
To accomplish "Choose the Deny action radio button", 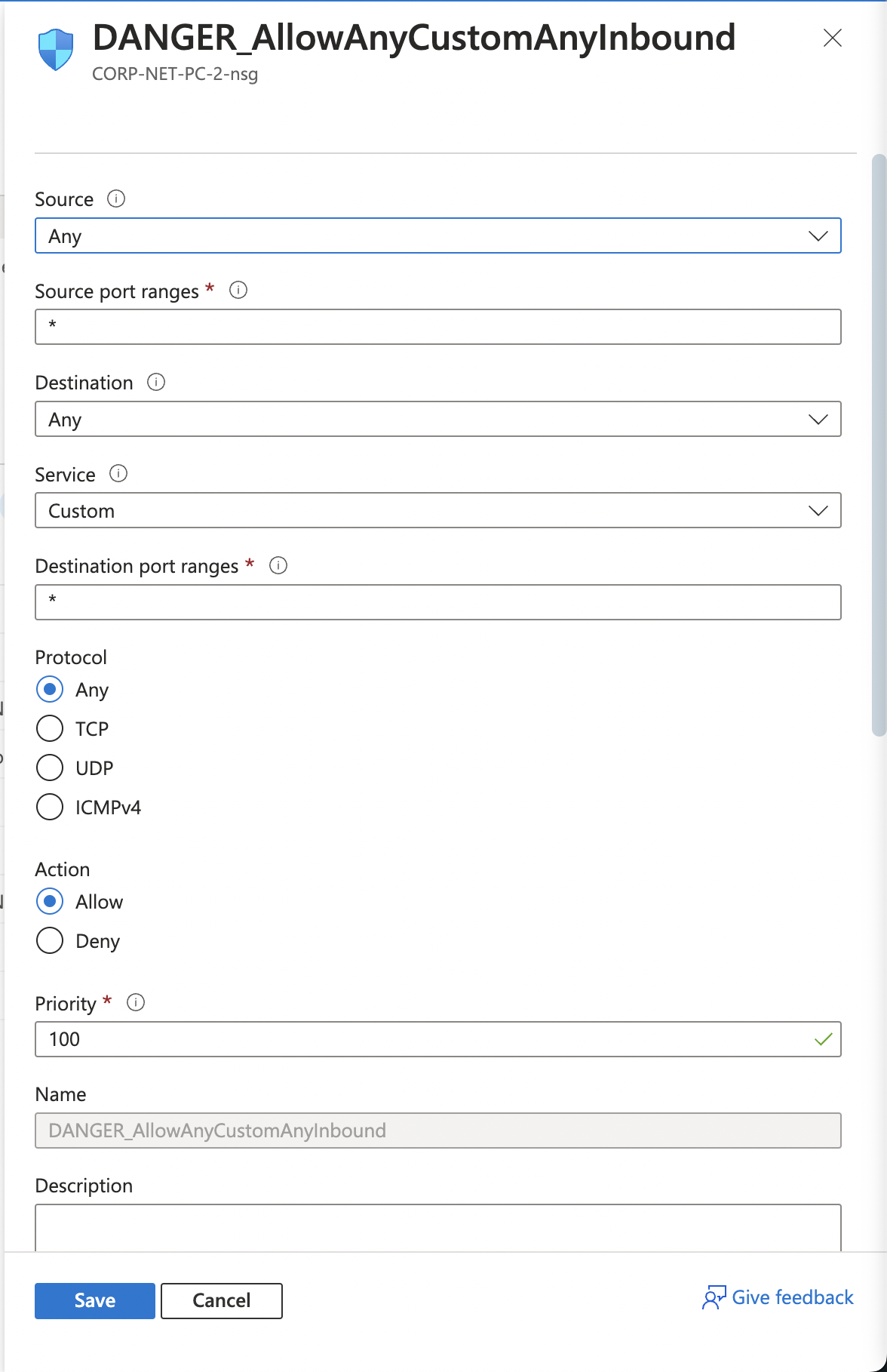I will coord(50,940).
